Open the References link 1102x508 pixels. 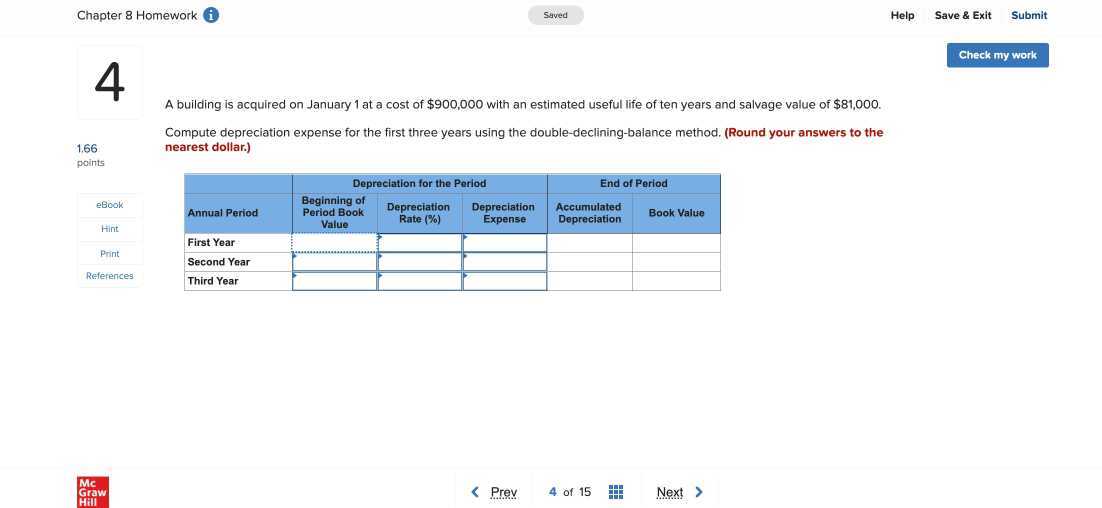point(110,276)
